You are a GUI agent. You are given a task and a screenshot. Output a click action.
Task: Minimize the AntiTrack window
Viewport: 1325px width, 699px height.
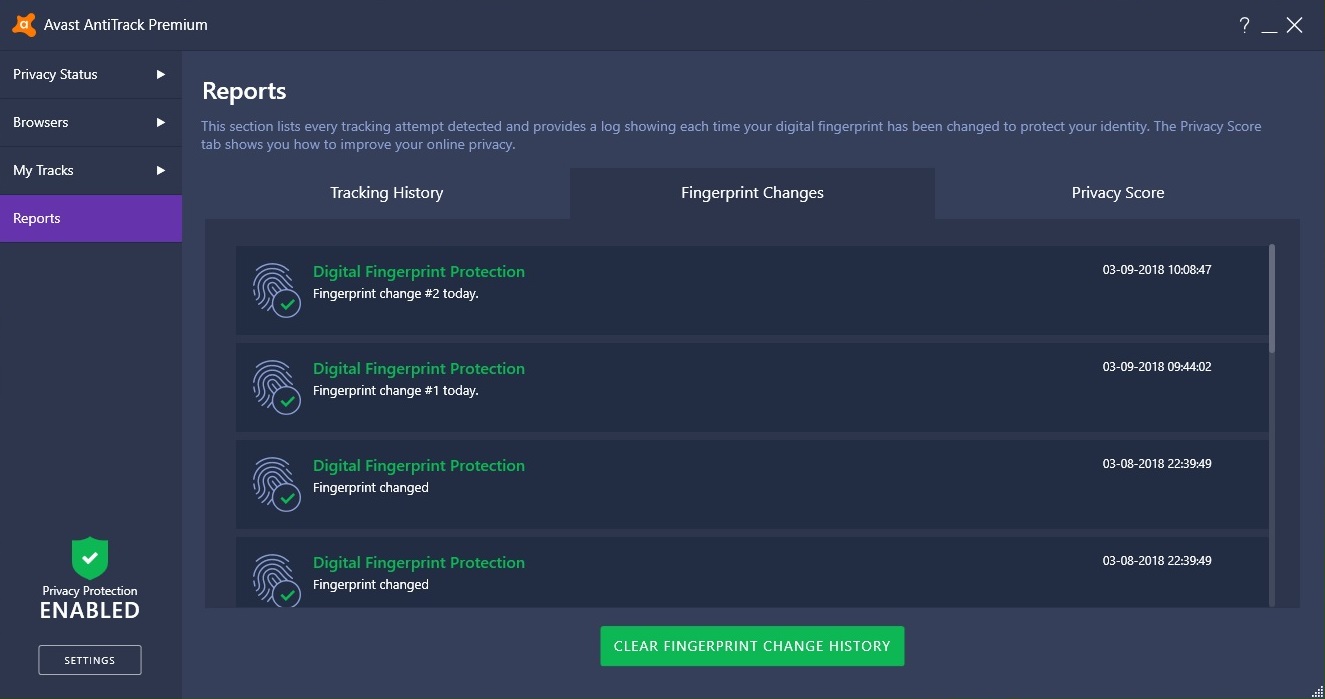[1269, 27]
